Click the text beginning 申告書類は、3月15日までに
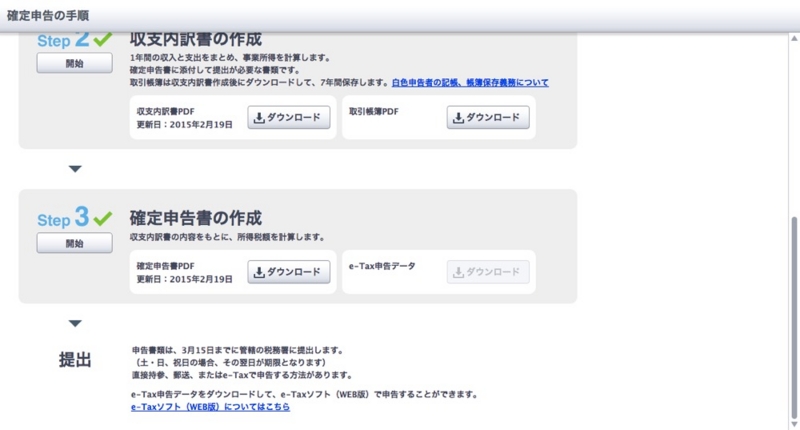 [238, 350]
